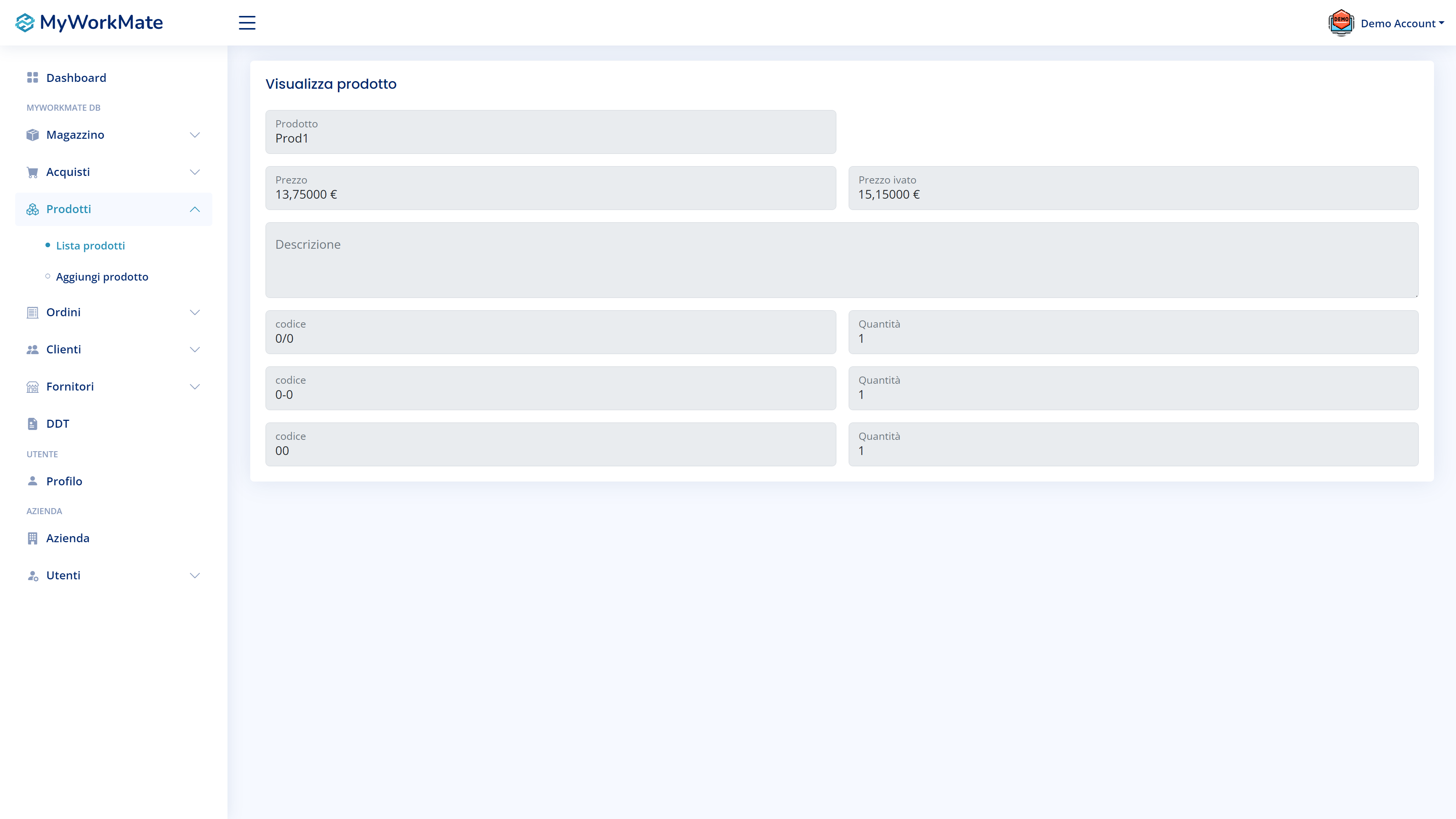Click the Clienti people icon
The width and height of the screenshot is (1456, 819).
coord(32,349)
